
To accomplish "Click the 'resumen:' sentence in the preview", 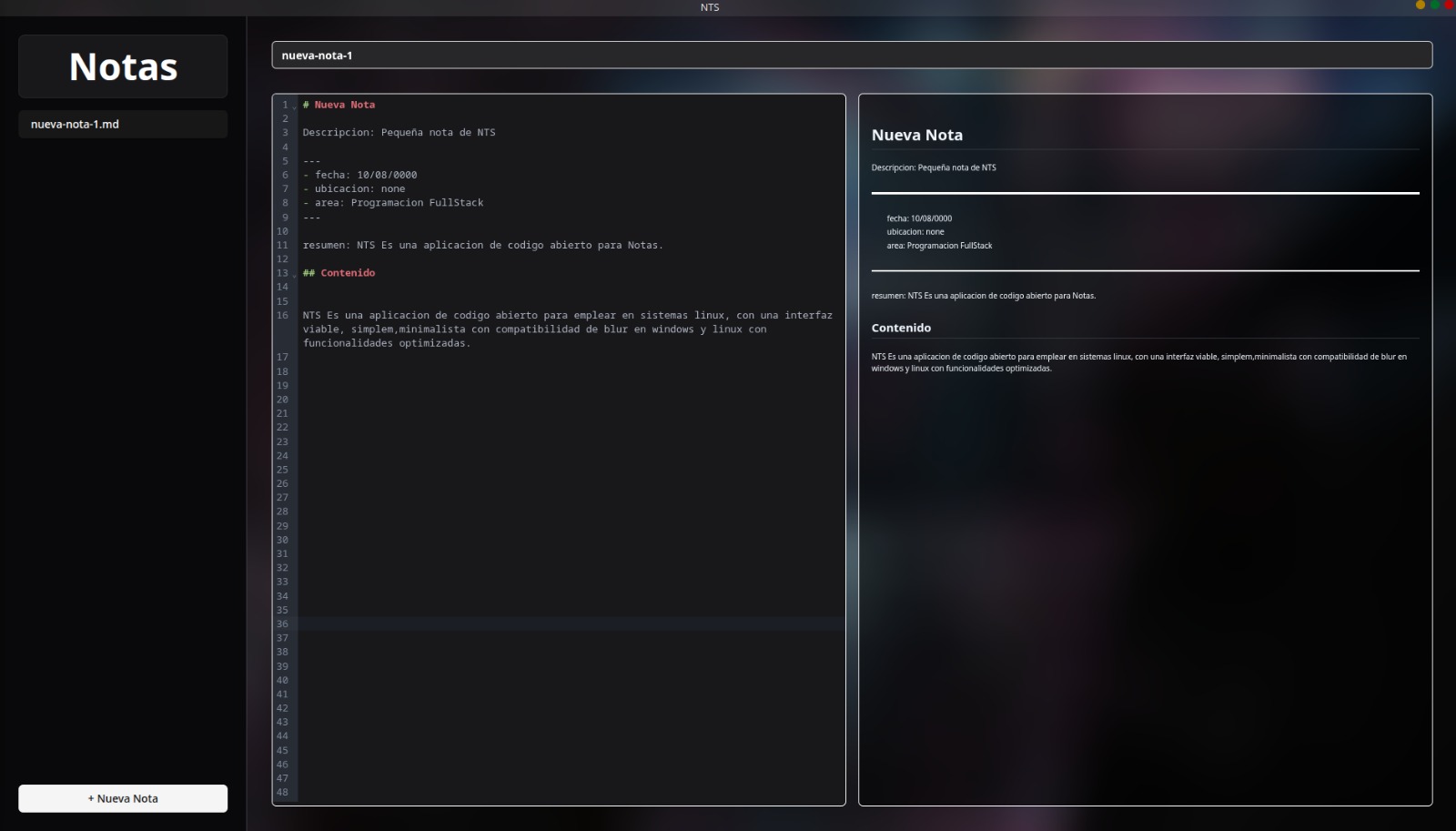I will [983, 296].
